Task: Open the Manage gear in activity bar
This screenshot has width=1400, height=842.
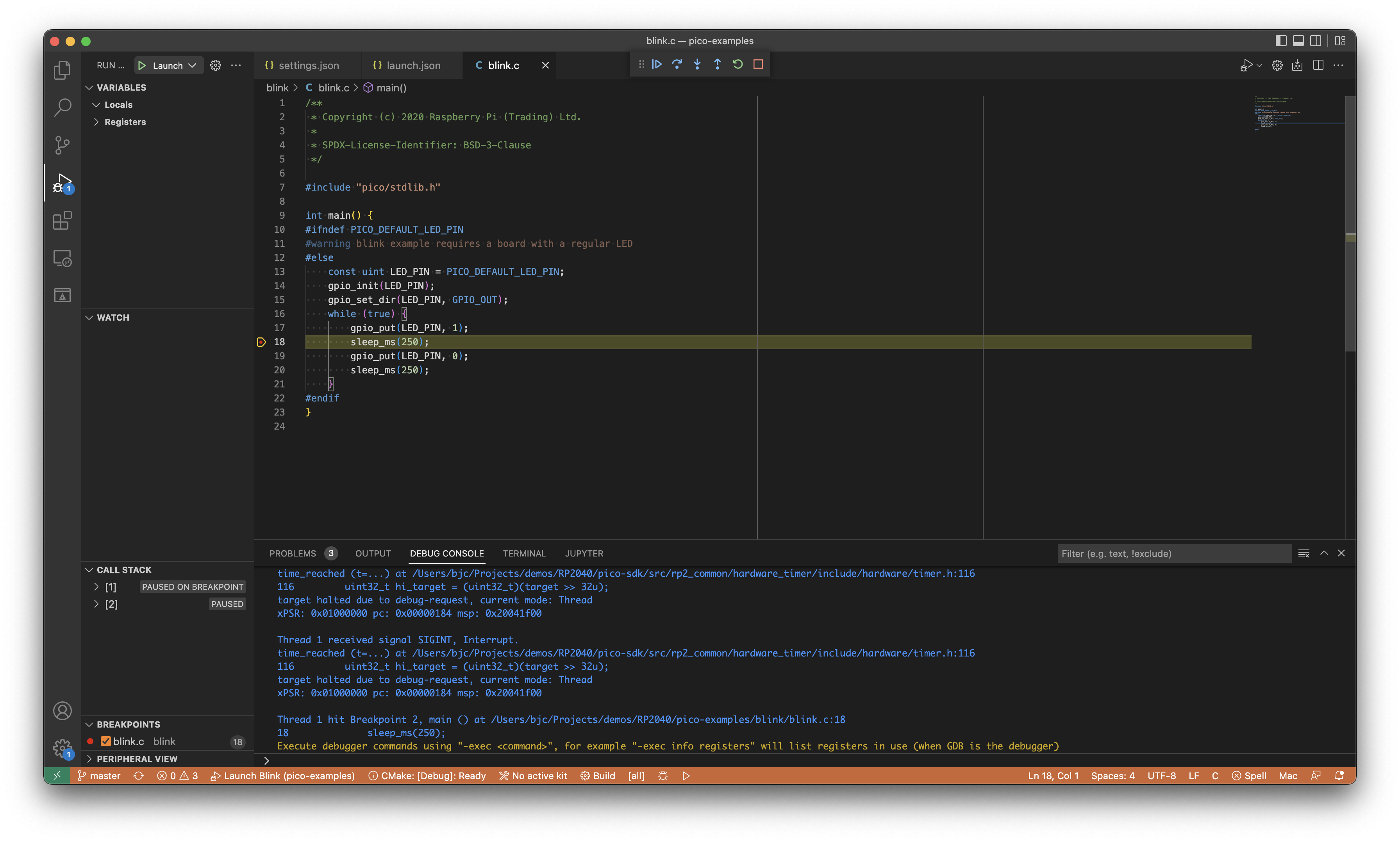Action: pyautogui.click(x=62, y=748)
